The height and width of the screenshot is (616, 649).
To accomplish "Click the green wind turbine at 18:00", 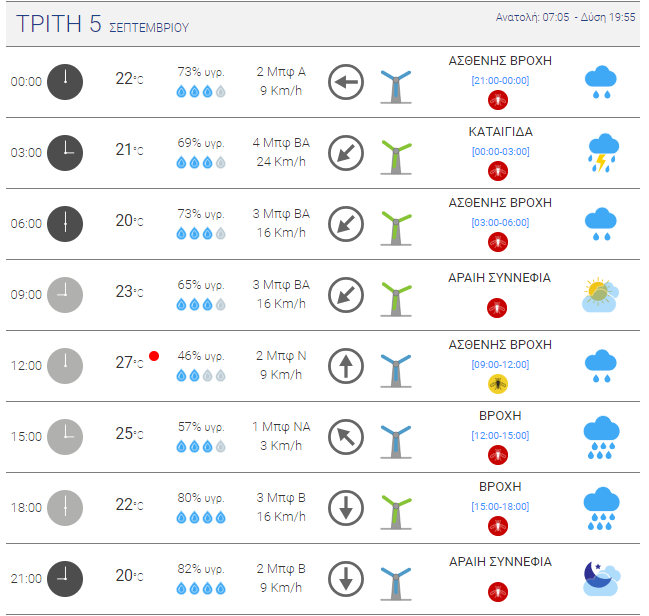I will 396,512.
